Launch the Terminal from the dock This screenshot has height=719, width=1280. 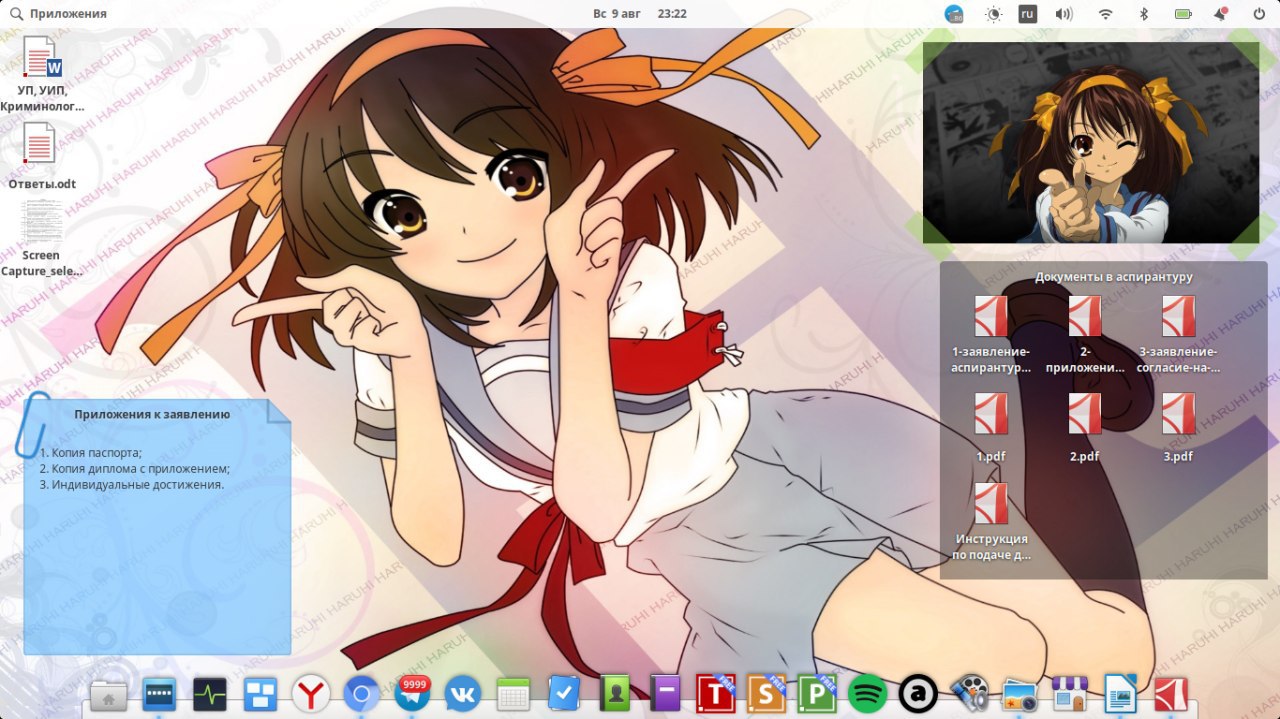(160, 694)
